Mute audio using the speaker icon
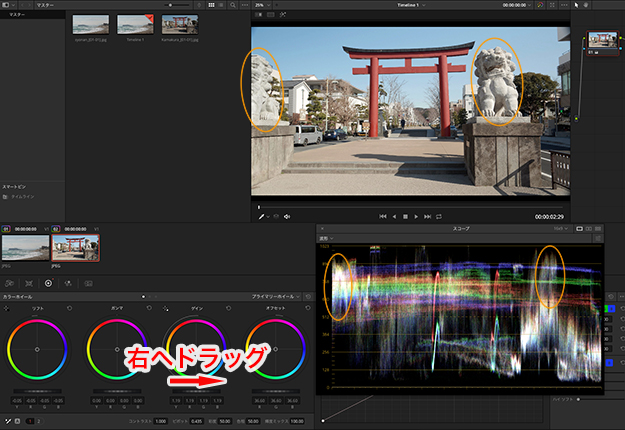This screenshot has height=430, width=625. click(x=287, y=216)
